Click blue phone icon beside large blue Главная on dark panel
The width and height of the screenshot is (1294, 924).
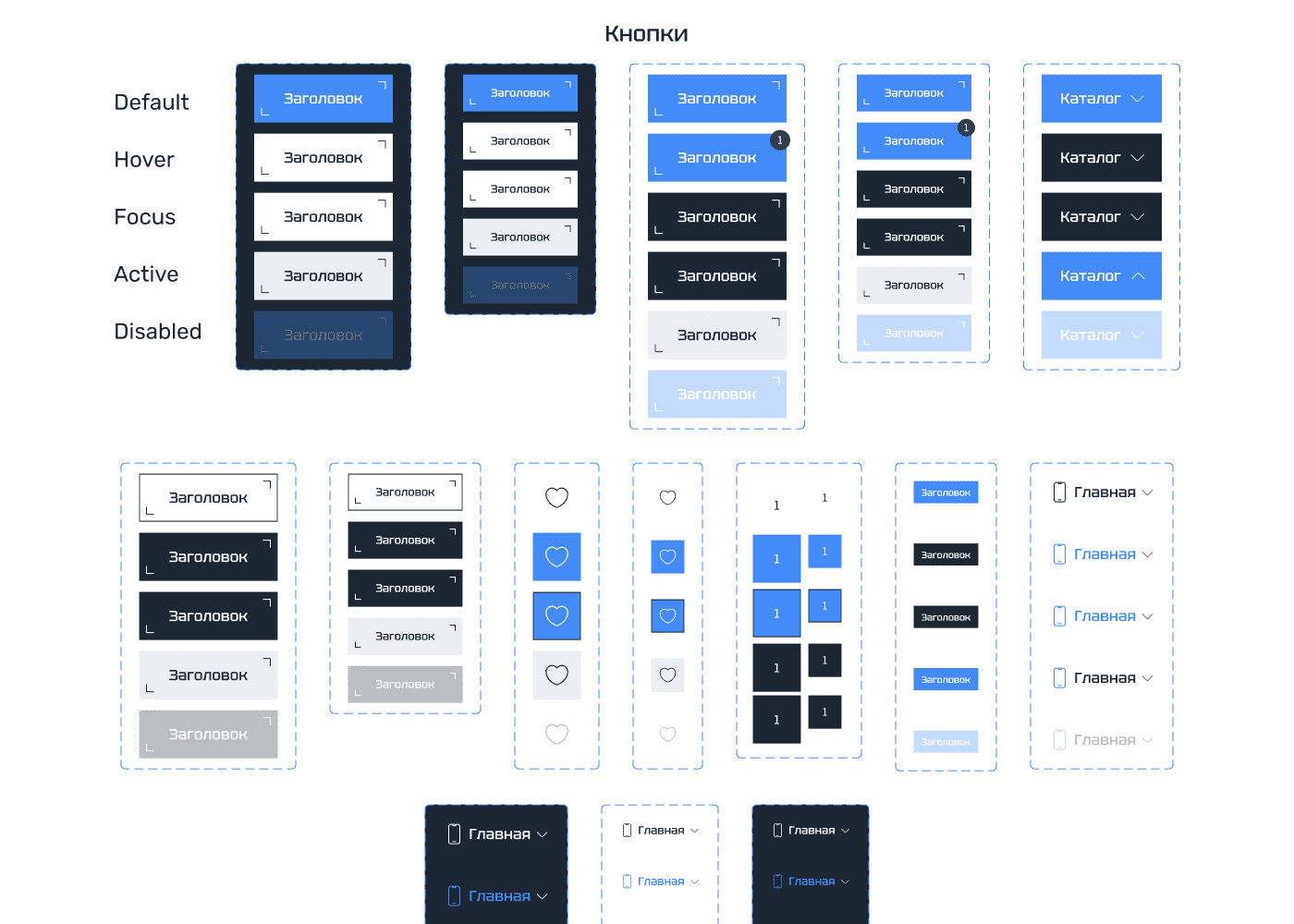pos(454,895)
